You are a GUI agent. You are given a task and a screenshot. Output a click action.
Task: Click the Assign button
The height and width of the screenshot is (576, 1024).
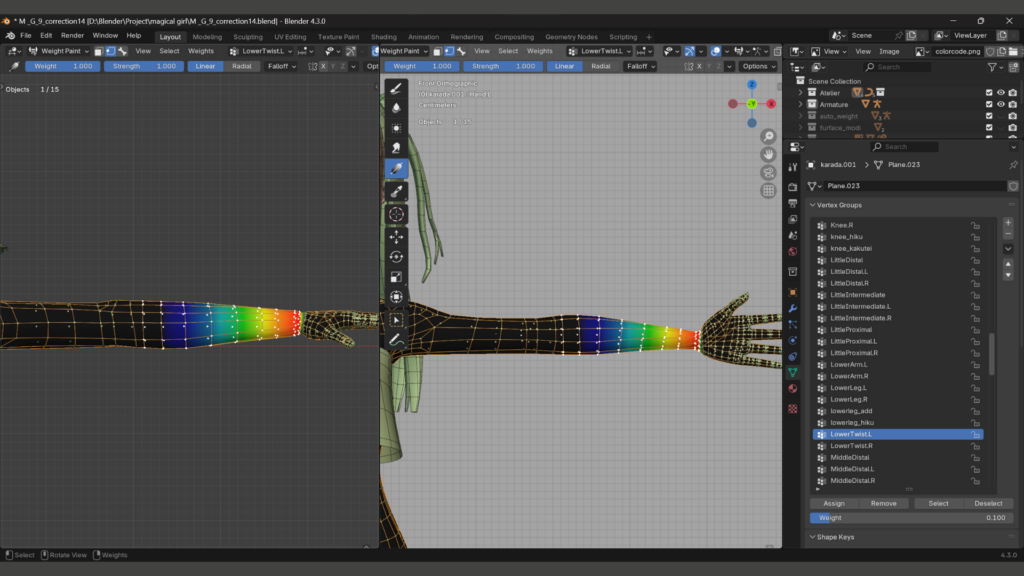click(x=834, y=503)
